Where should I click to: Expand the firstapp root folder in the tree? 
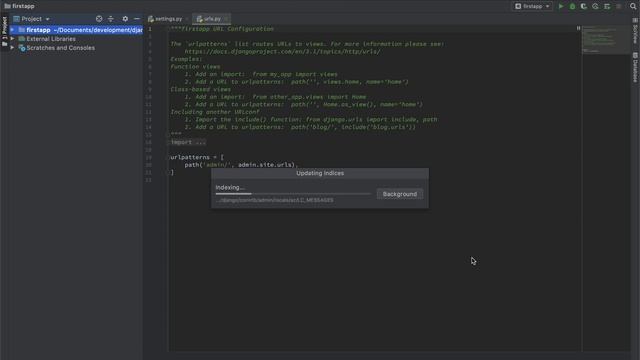coord(12,30)
